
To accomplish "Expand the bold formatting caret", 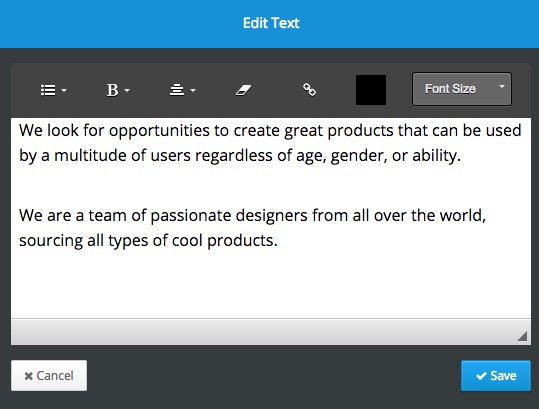I will [x=127, y=90].
